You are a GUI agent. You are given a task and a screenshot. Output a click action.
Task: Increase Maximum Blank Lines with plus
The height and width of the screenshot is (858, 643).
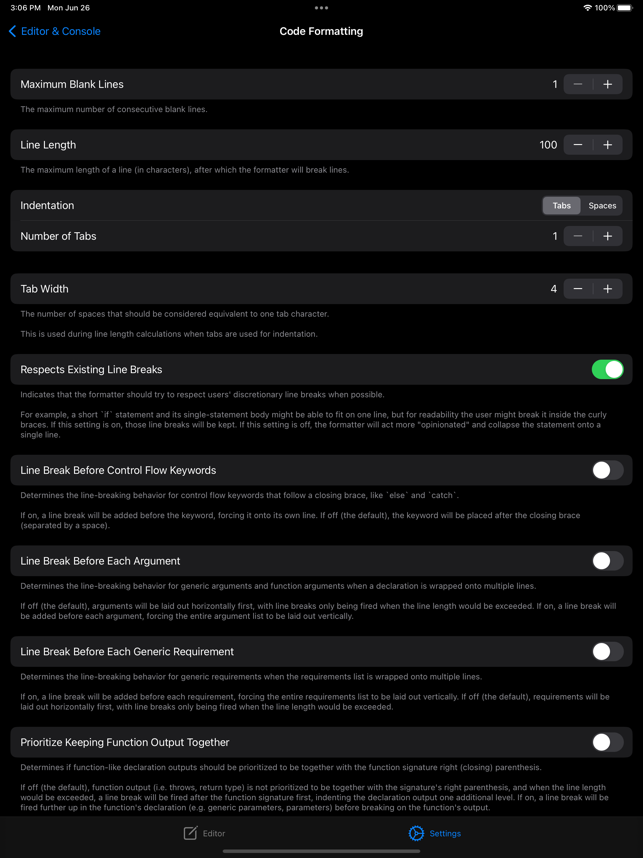607,84
